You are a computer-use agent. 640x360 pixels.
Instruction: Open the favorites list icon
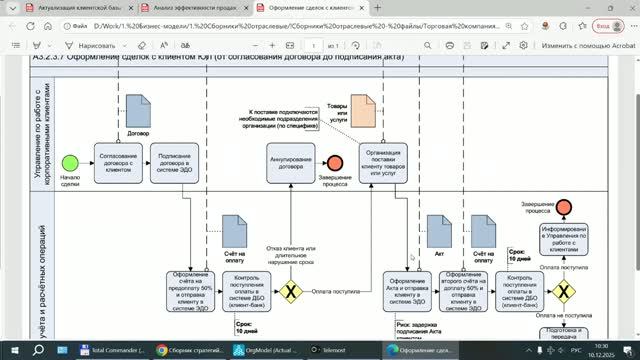coord(582,26)
